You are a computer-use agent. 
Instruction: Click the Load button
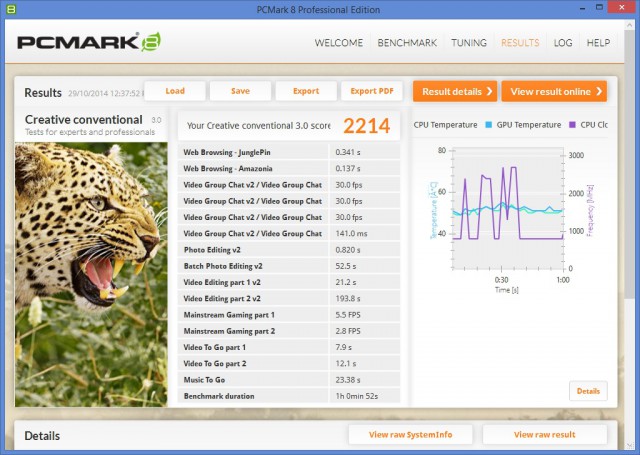pyautogui.click(x=175, y=91)
